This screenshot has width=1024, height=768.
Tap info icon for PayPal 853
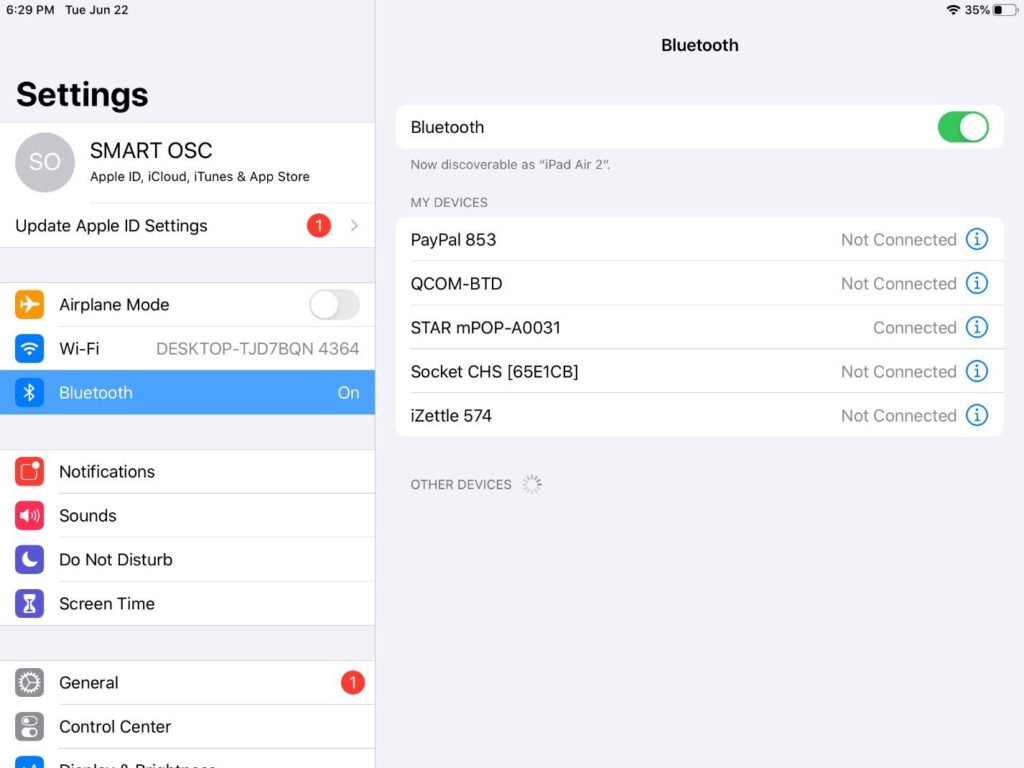(x=976, y=240)
